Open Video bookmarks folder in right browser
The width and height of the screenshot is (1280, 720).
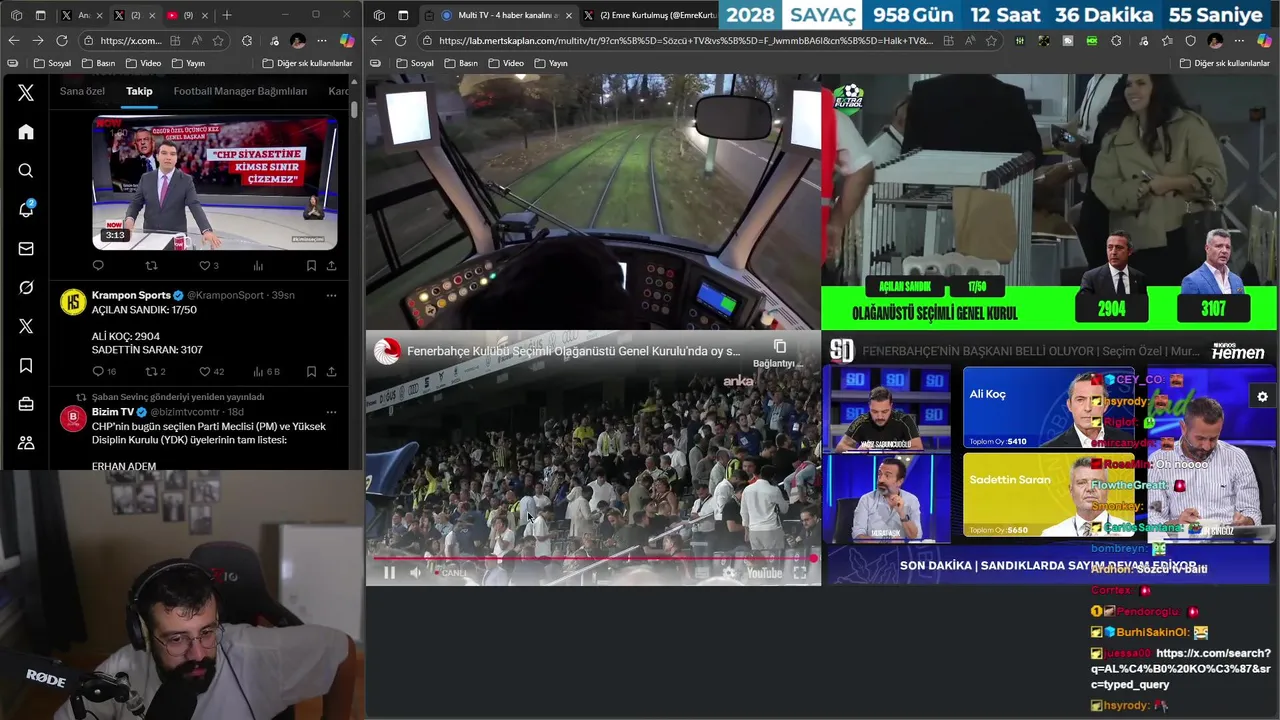[x=506, y=63]
